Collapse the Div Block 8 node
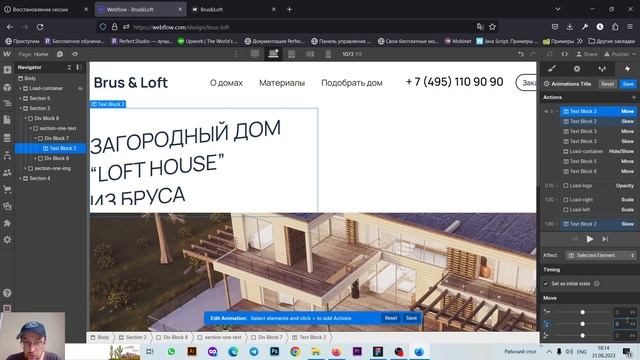 pyautogui.click(x=25, y=118)
